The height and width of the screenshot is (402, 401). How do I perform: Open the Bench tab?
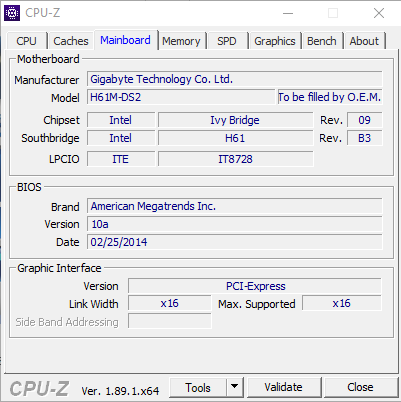click(x=322, y=41)
